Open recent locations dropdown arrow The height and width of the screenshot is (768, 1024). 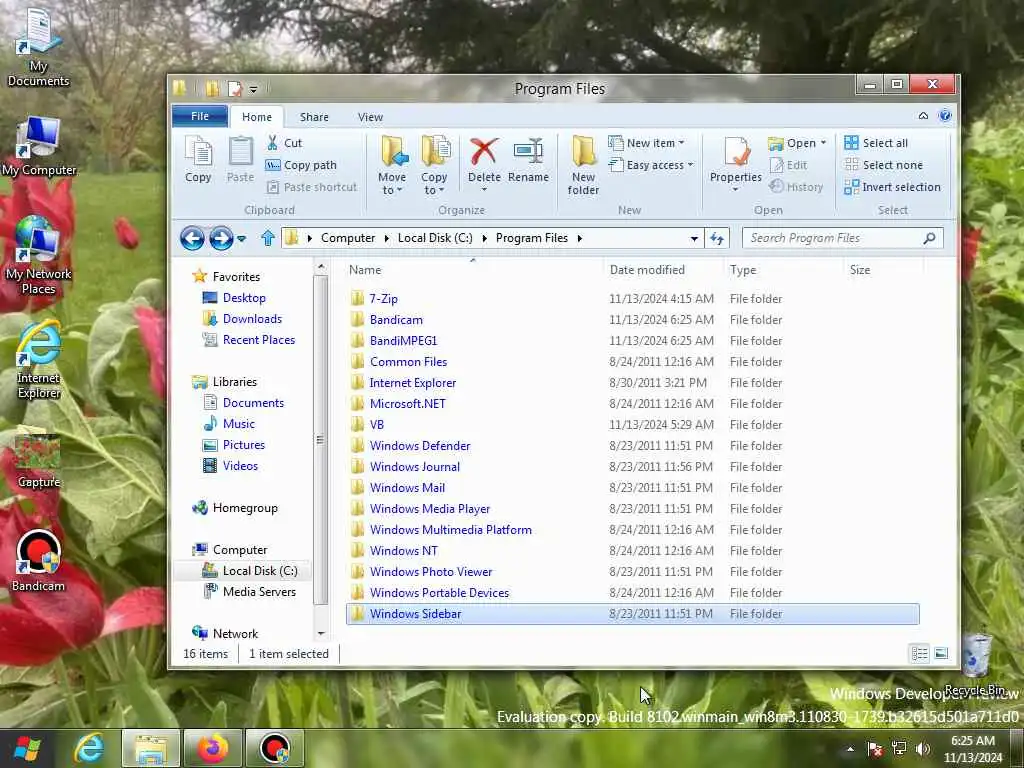241,238
